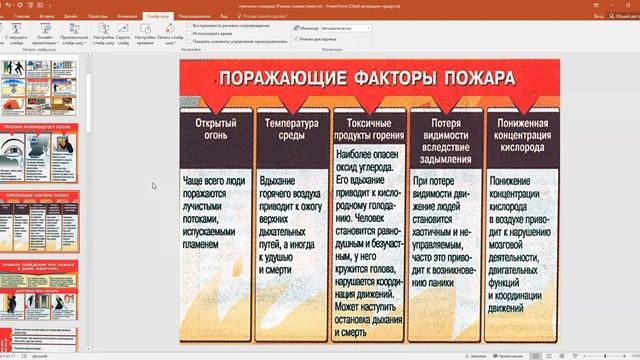Start Slide Show from status bar icon

575,356
